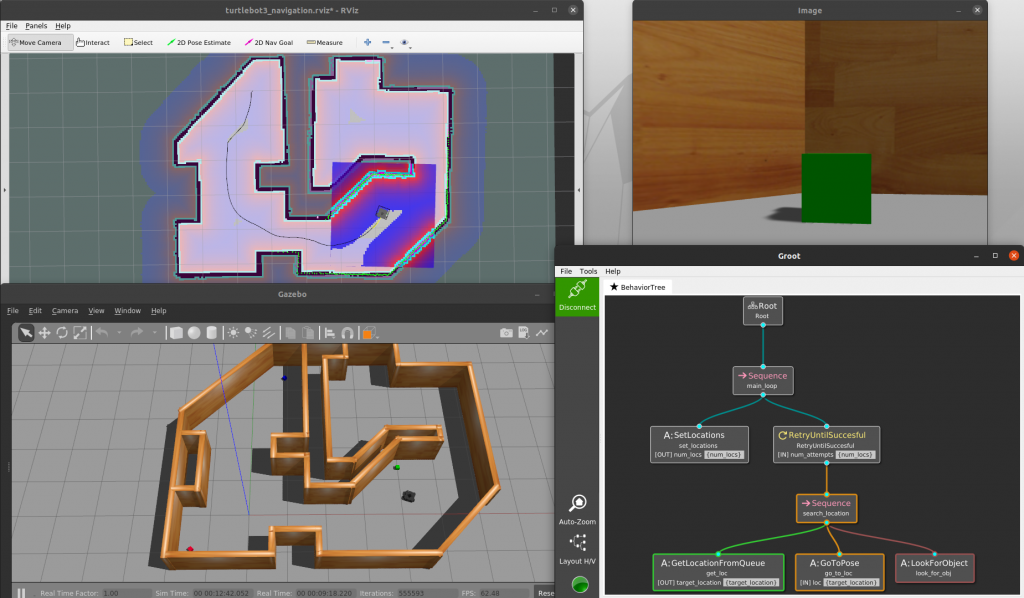Select the 2D Nav Goal tool
The image size is (1024, 598).
click(x=268, y=42)
